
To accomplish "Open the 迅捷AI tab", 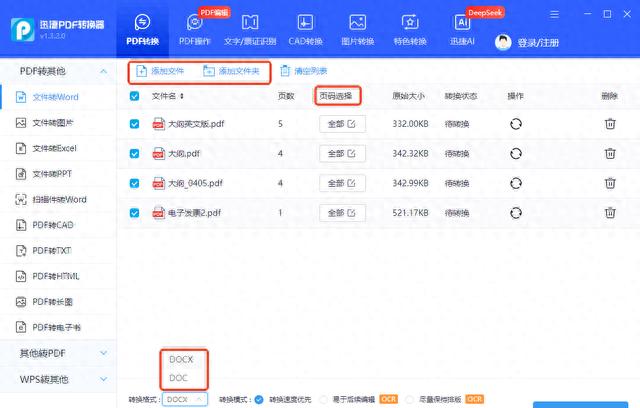I will (462, 30).
